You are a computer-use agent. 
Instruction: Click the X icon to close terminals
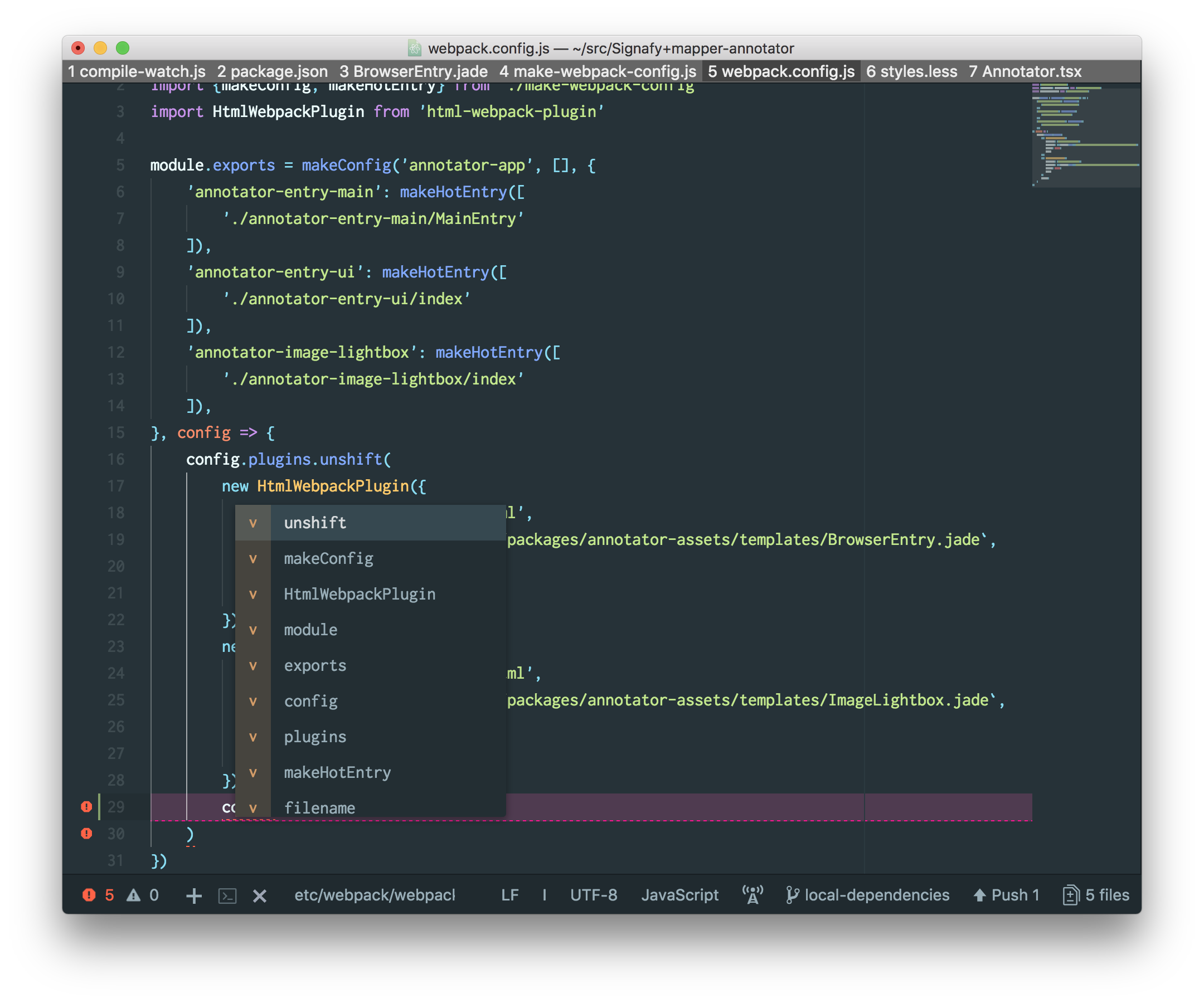[260, 895]
